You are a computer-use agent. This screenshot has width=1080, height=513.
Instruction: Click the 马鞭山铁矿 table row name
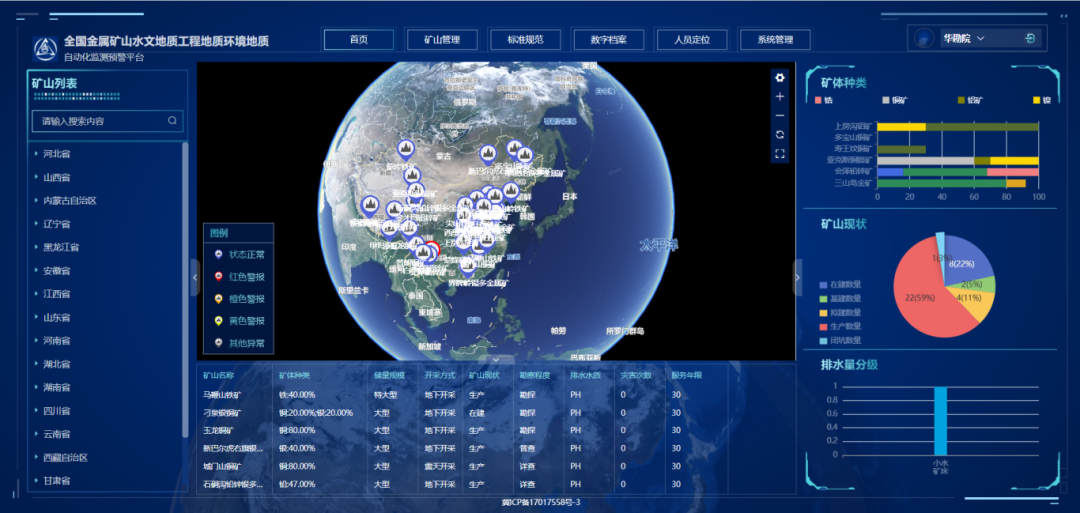tap(222, 395)
